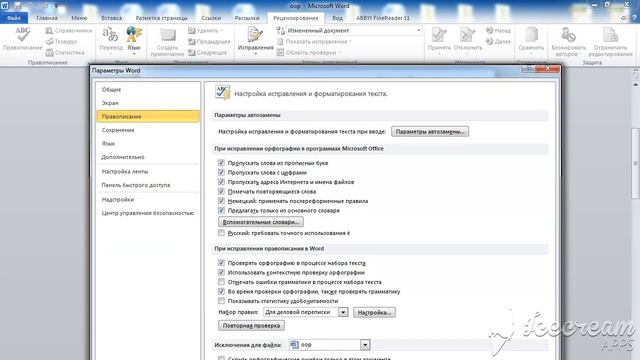Screen dimensions: 640x360
Task: Click Удалить comment delete icon
Action: tap(191, 31)
